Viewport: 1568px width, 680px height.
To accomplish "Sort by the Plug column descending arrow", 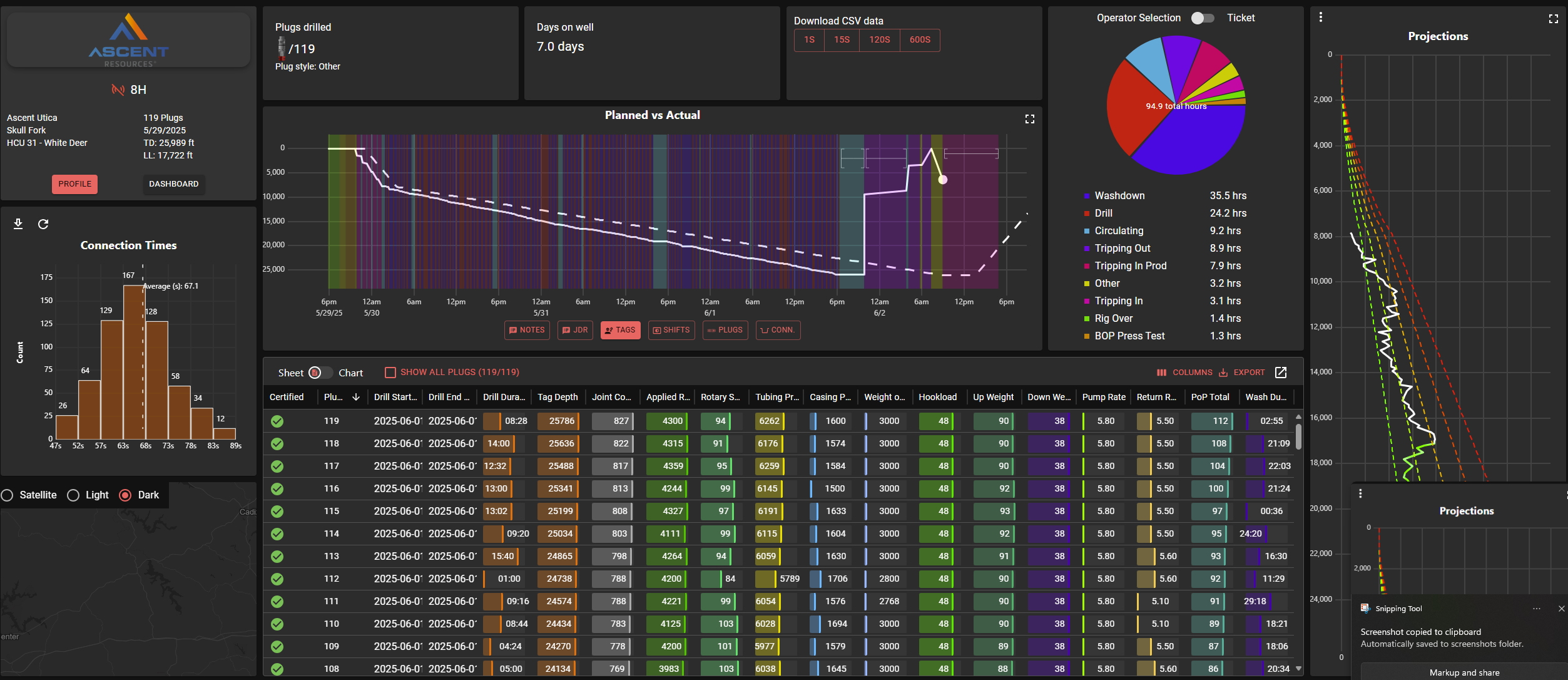I will pos(355,397).
